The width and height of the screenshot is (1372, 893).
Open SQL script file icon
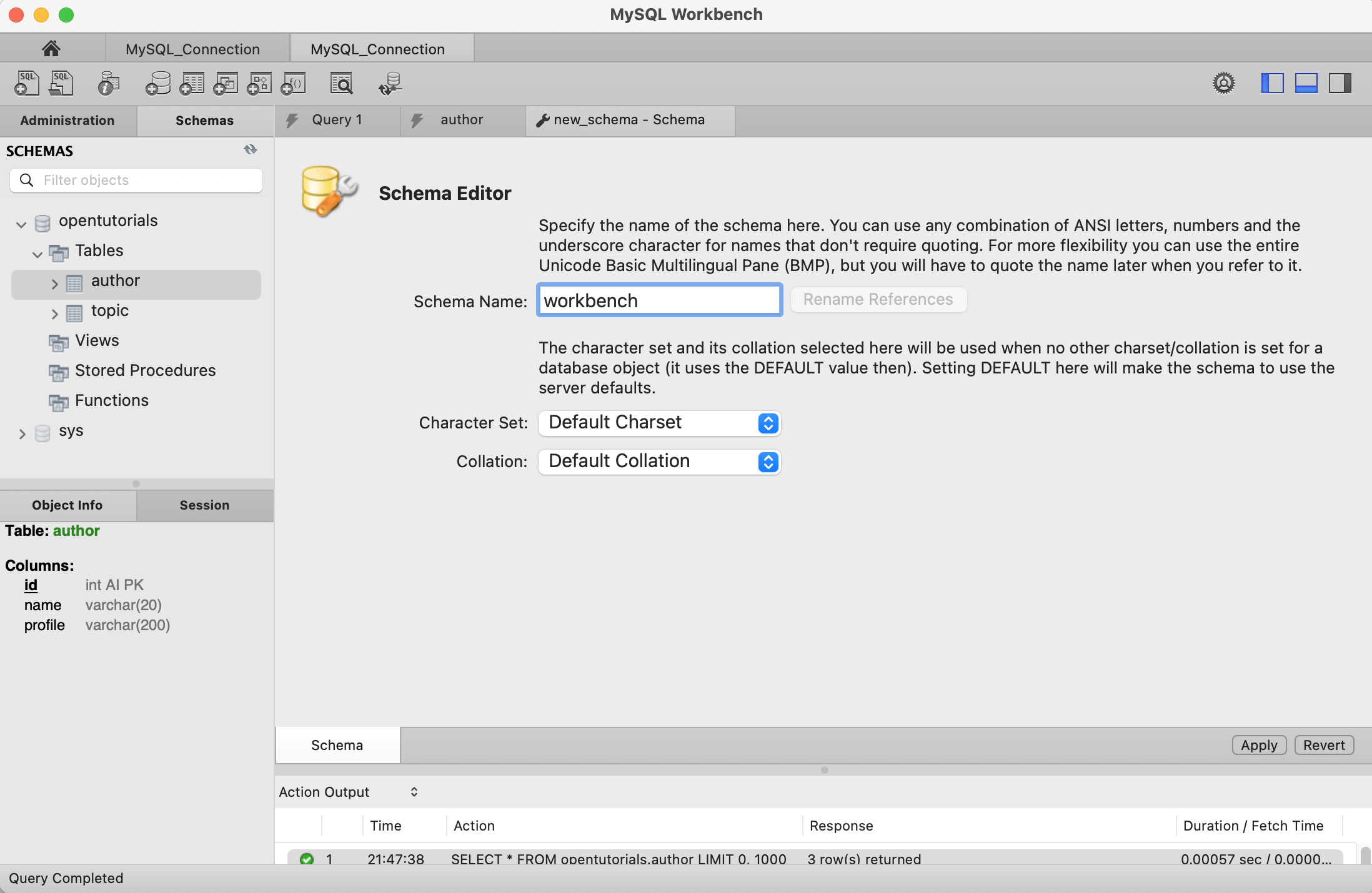point(61,83)
